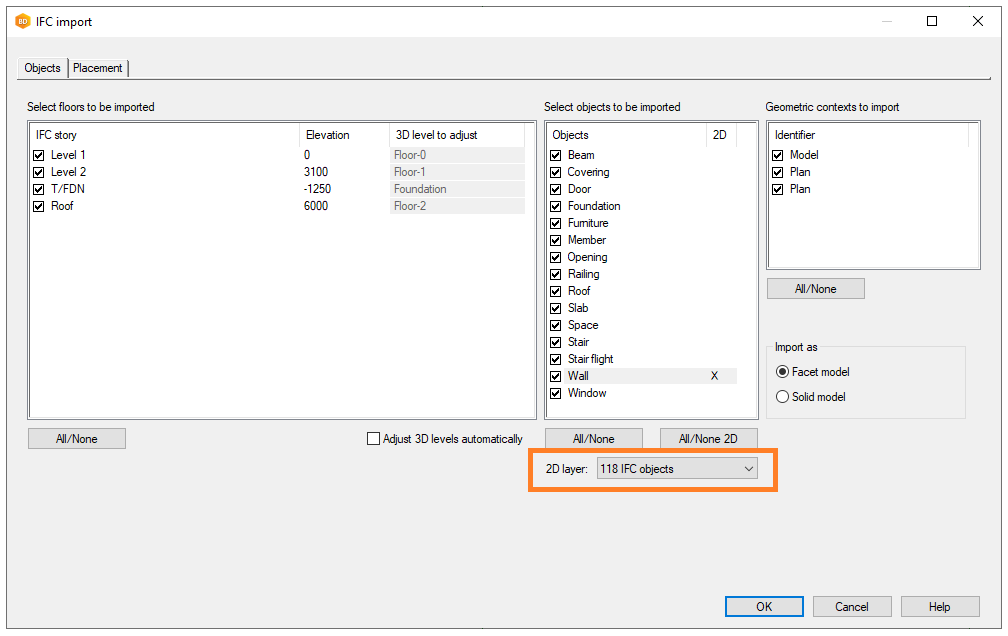
Task: Click the IFC import app icon in title bar
Action: click(23, 21)
